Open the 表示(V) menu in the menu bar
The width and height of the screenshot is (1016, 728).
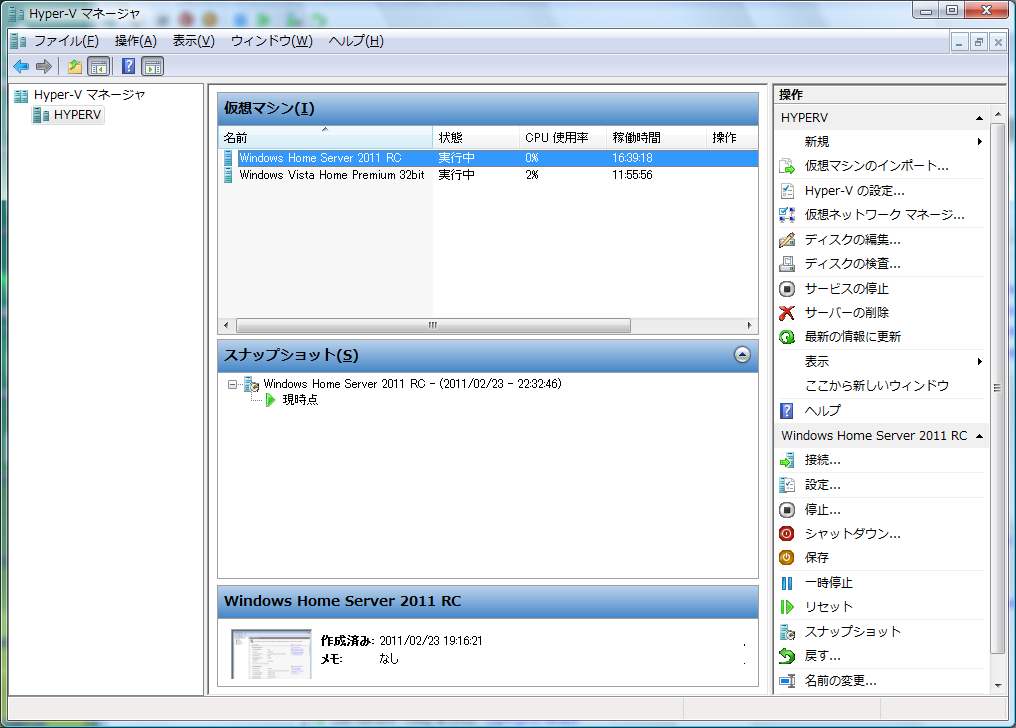tap(193, 41)
